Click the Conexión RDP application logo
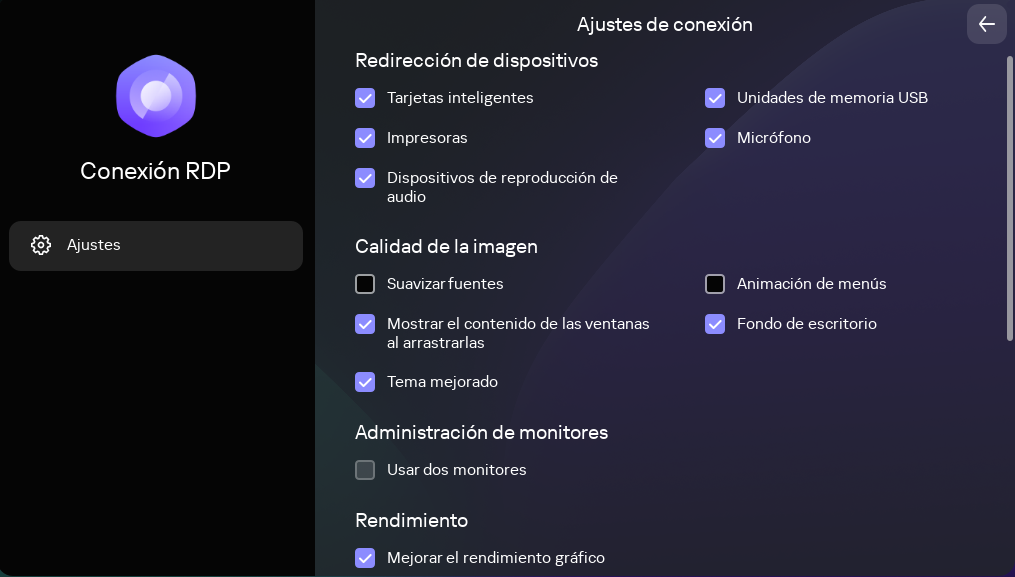This screenshot has width=1015, height=577. click(155, 96)
